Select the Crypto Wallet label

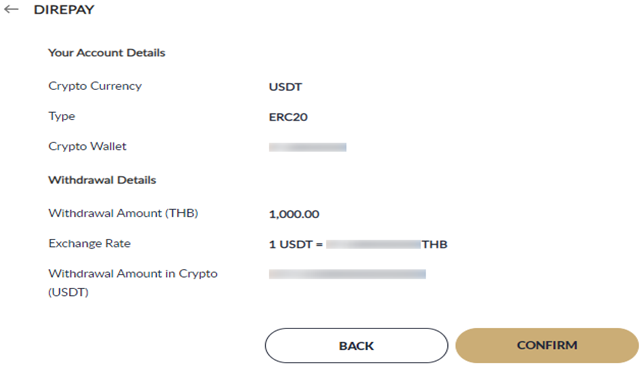tap(87, 146)
